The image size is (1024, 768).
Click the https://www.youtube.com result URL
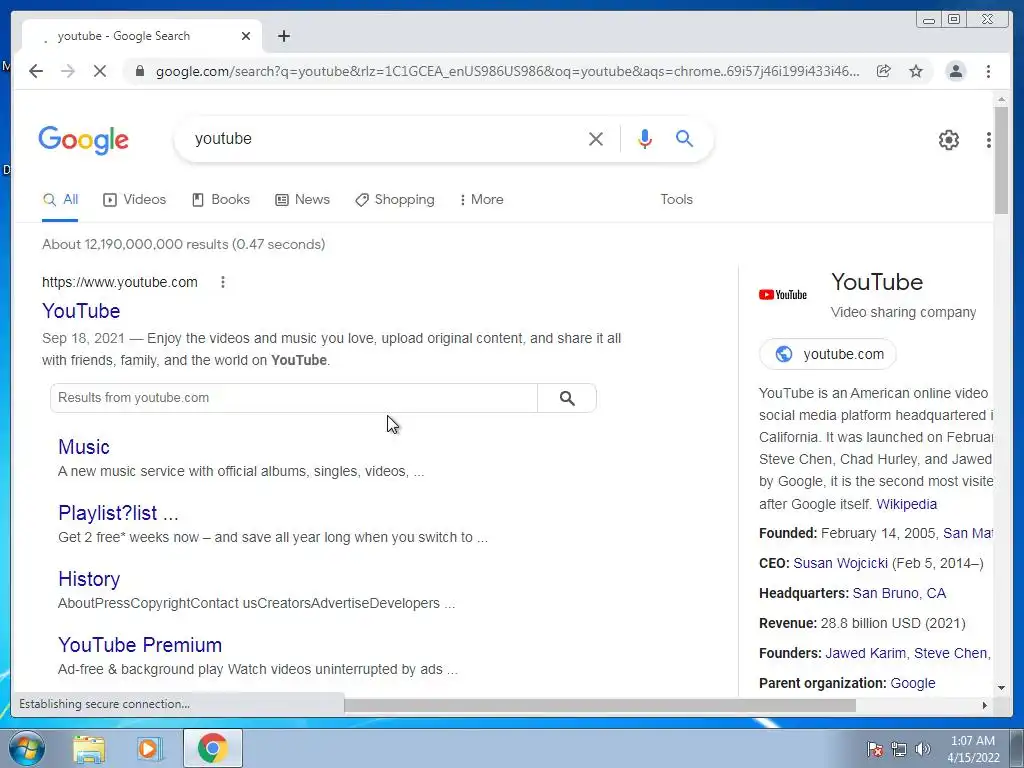(120, 282)
